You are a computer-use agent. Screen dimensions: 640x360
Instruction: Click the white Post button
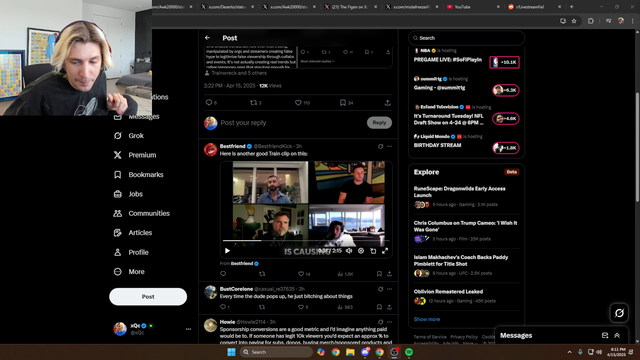pyautogui.click(x=148, y=297)
